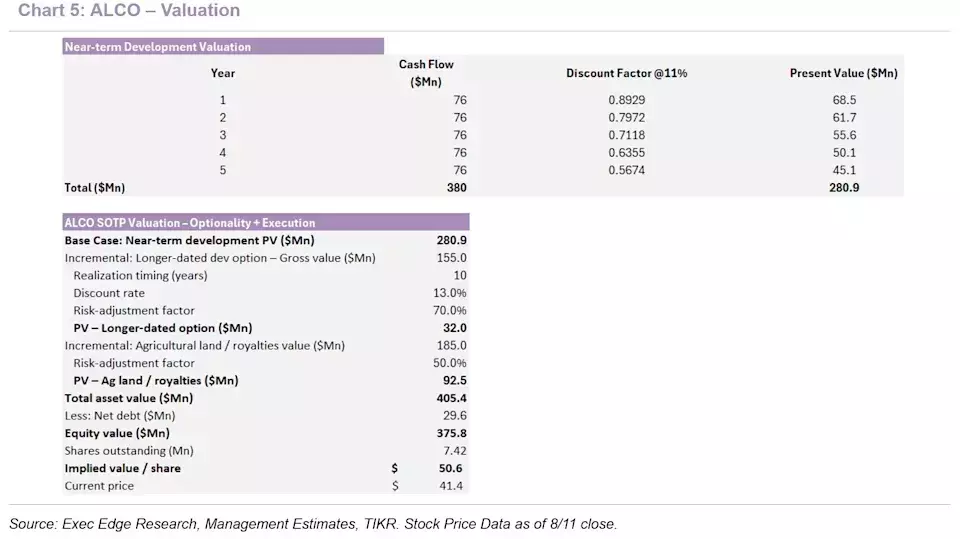This screenshot has height=539, width=960.
Task: Click the 'Implied value / share' label
Action: pos(122,469)
